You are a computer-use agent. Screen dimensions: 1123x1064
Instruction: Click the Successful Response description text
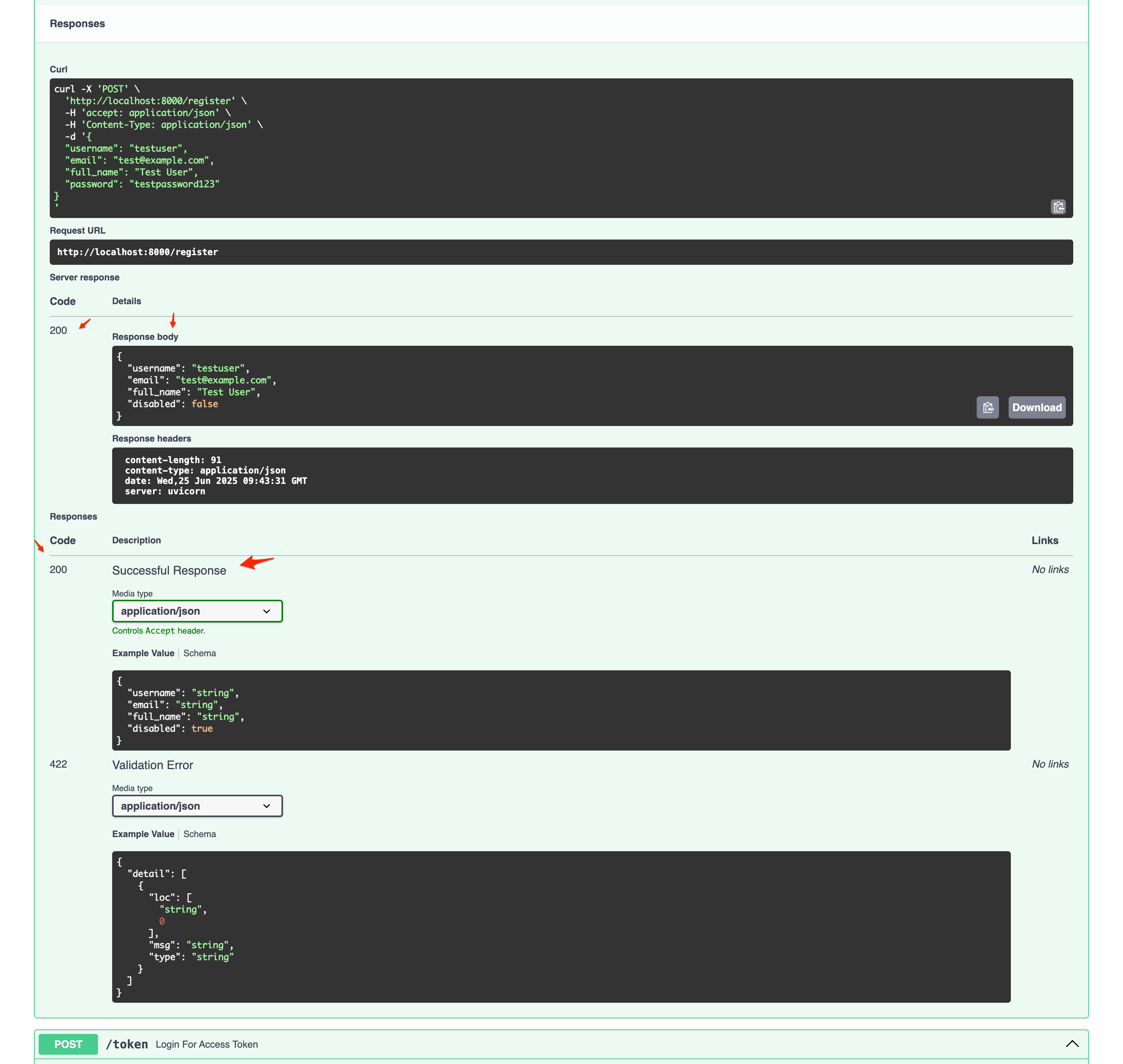point(169,570)
